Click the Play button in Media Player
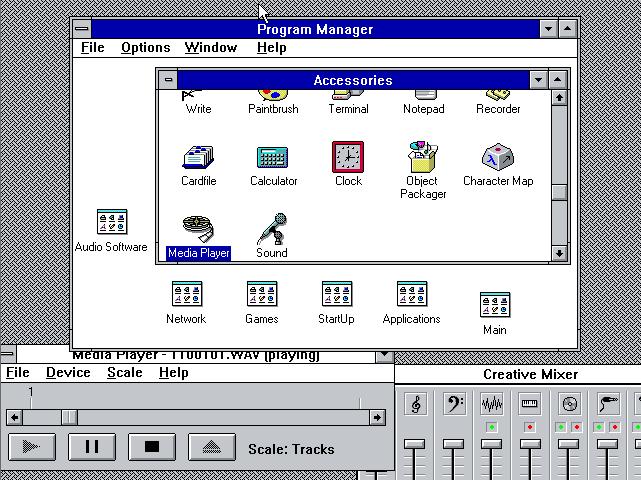This screenshot has width=641, height=480. (x=32, y=447)
